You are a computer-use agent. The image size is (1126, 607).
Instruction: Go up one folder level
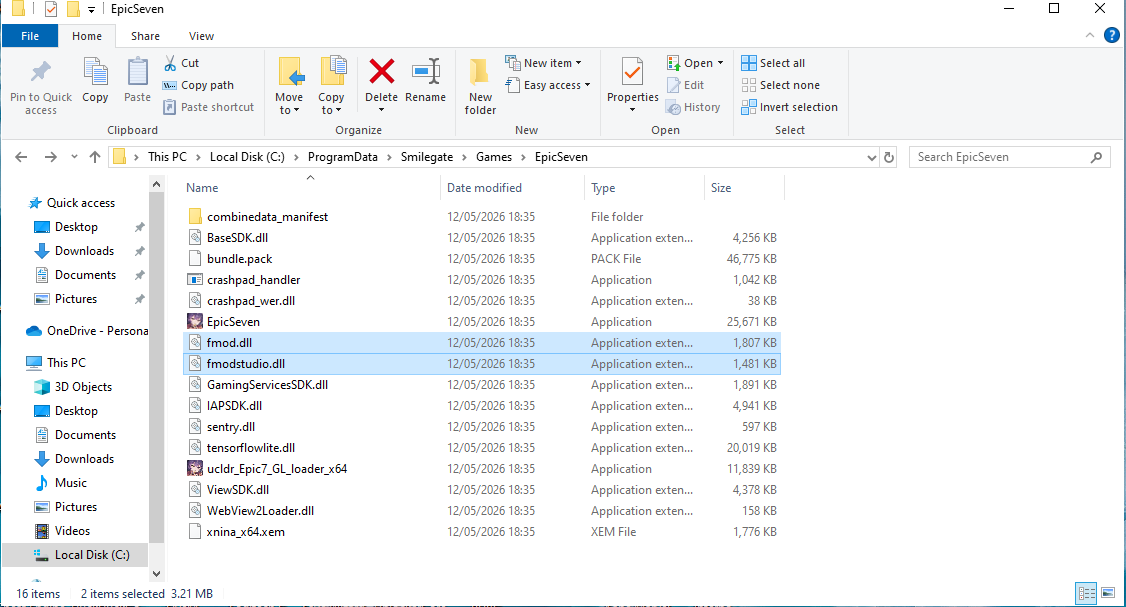95,157
